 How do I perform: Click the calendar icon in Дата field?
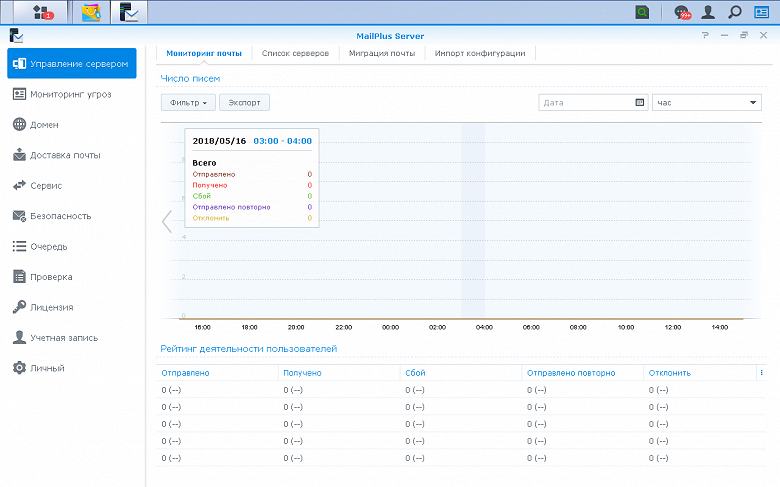(640, 102)
